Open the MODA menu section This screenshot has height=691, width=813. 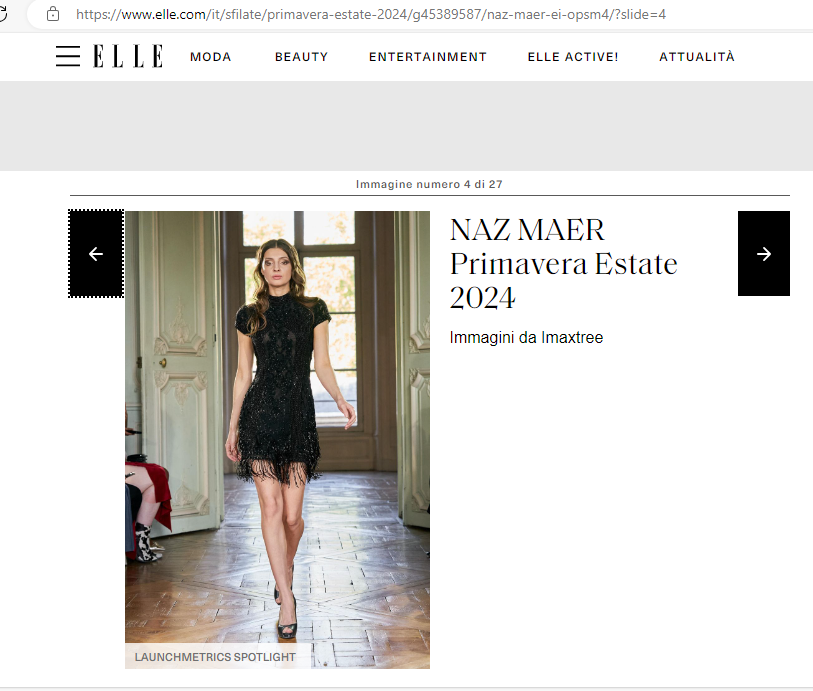coord(211,57)
